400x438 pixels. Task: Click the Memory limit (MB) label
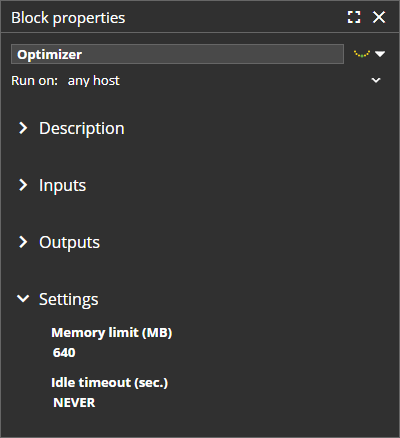click(111, 333)
